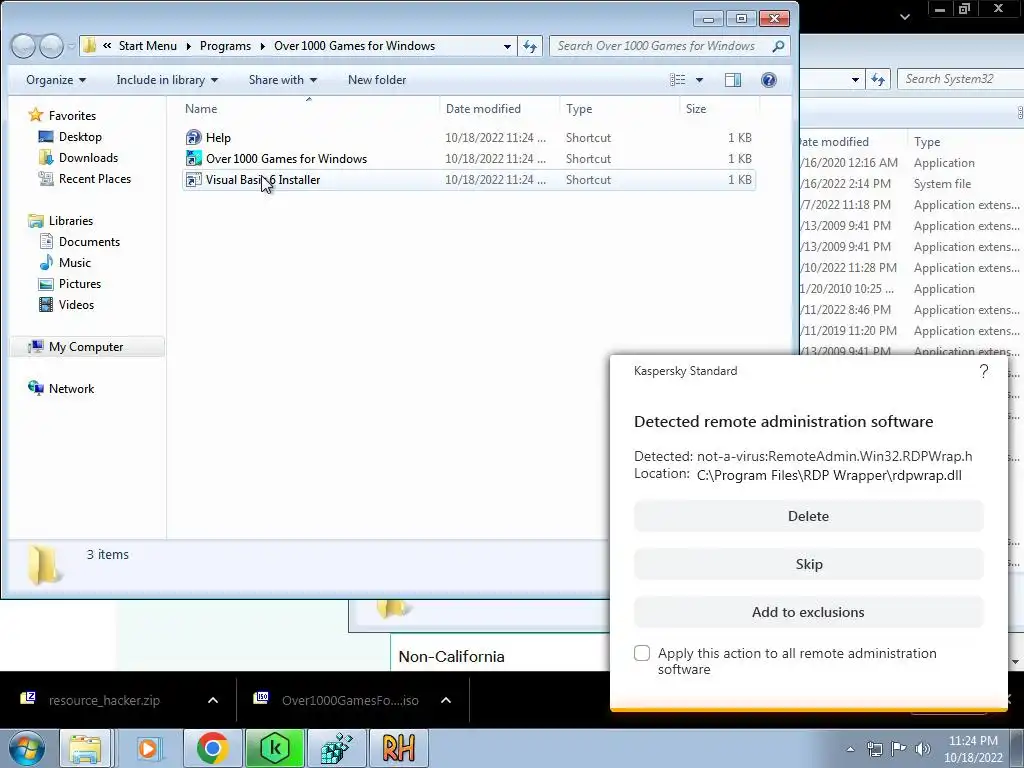The image size is (1024, 768).
Task: Change the view with the views icon
Action: tap(678, 80)
